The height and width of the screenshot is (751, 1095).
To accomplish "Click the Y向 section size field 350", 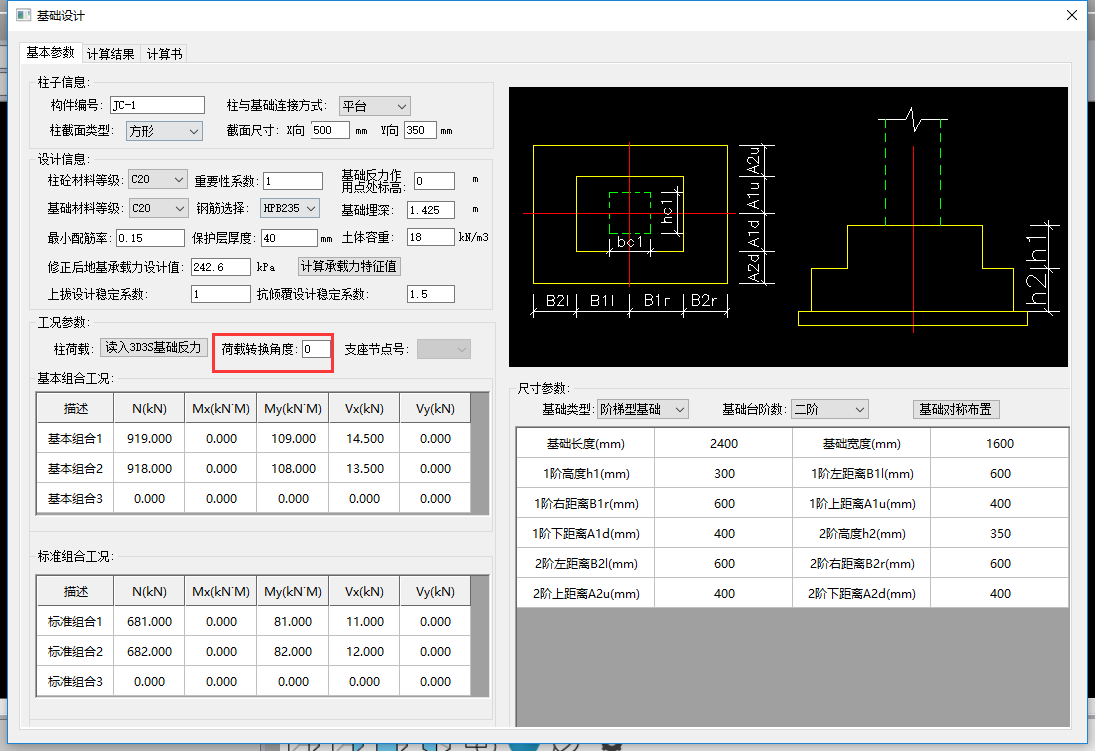I will click(x=420, y=130).
